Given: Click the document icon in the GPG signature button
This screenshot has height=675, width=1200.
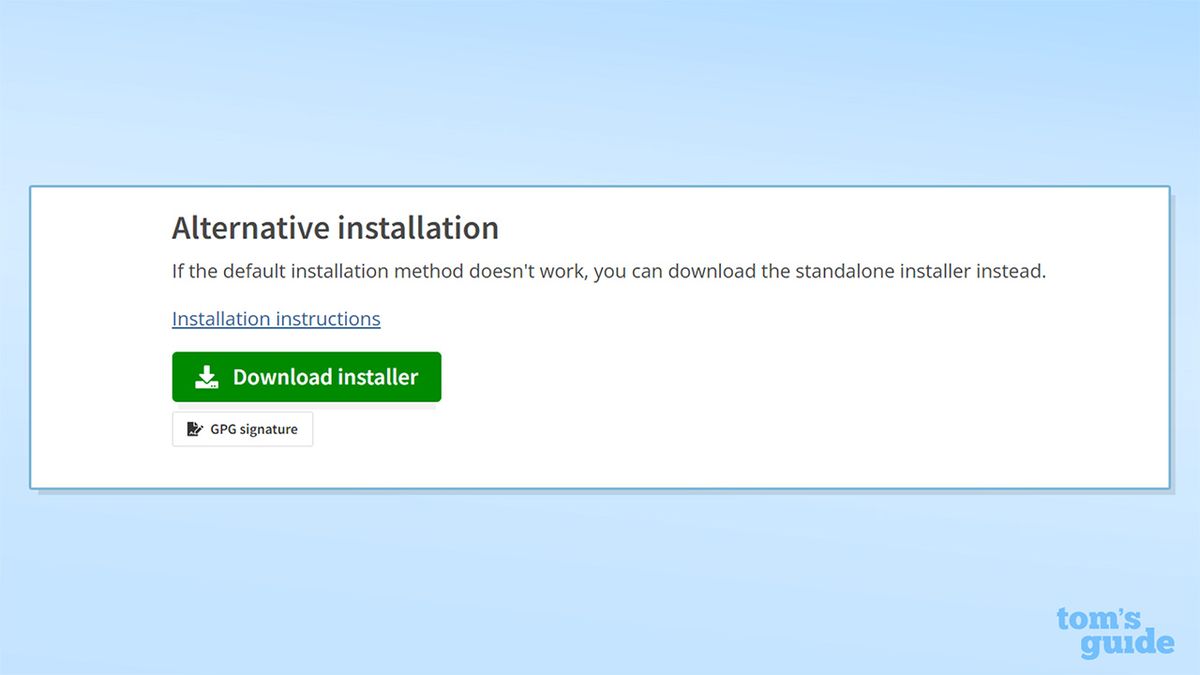Looking at the screenshot, I should click(x=193, y=429).
